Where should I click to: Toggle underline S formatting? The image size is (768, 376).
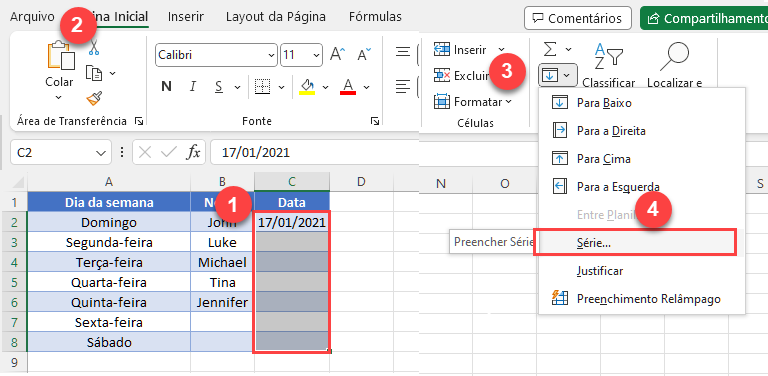click(219, 87)
